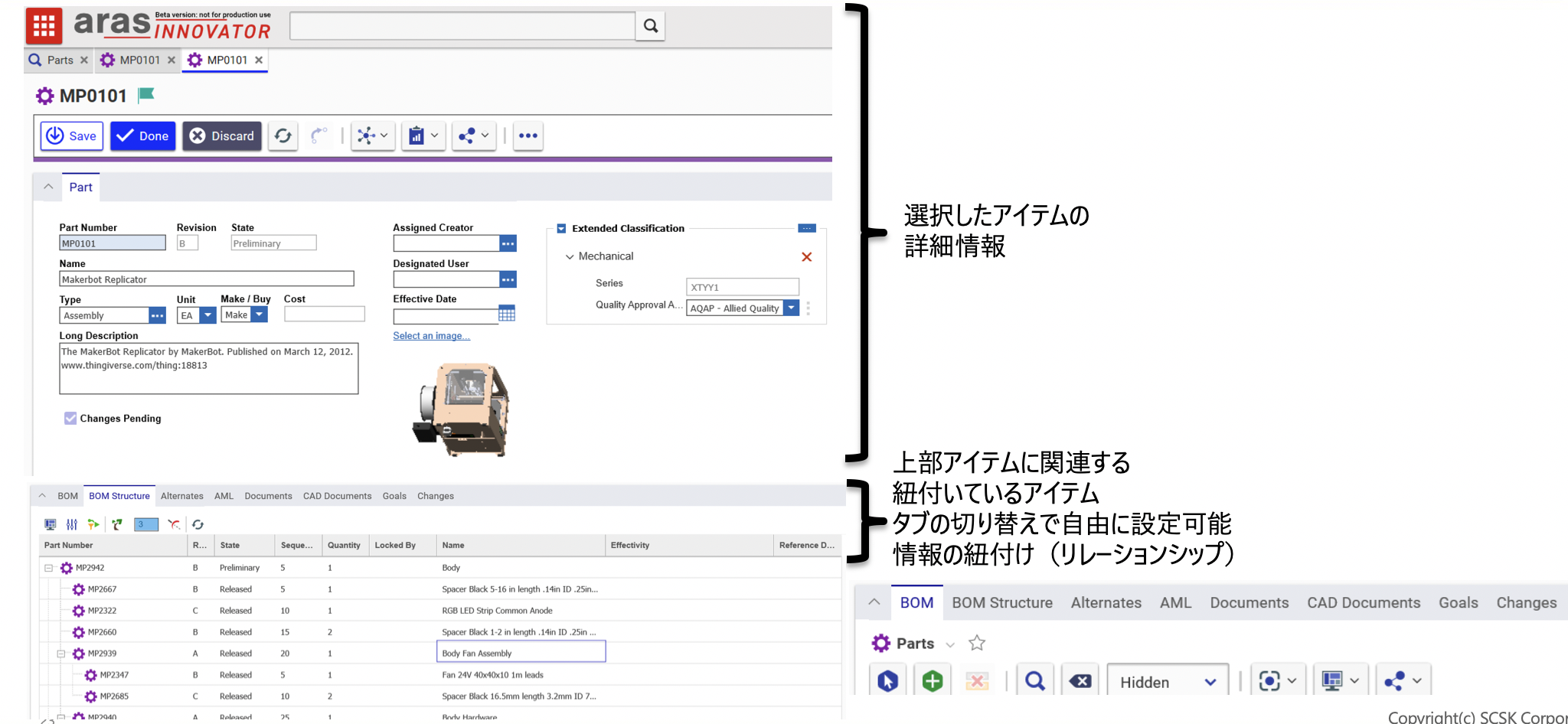Image resolution: width=1568 pixels, height=724 pixels.
Task: Switch to the CAD Documents tab
Action: click(x=337, y=496)
